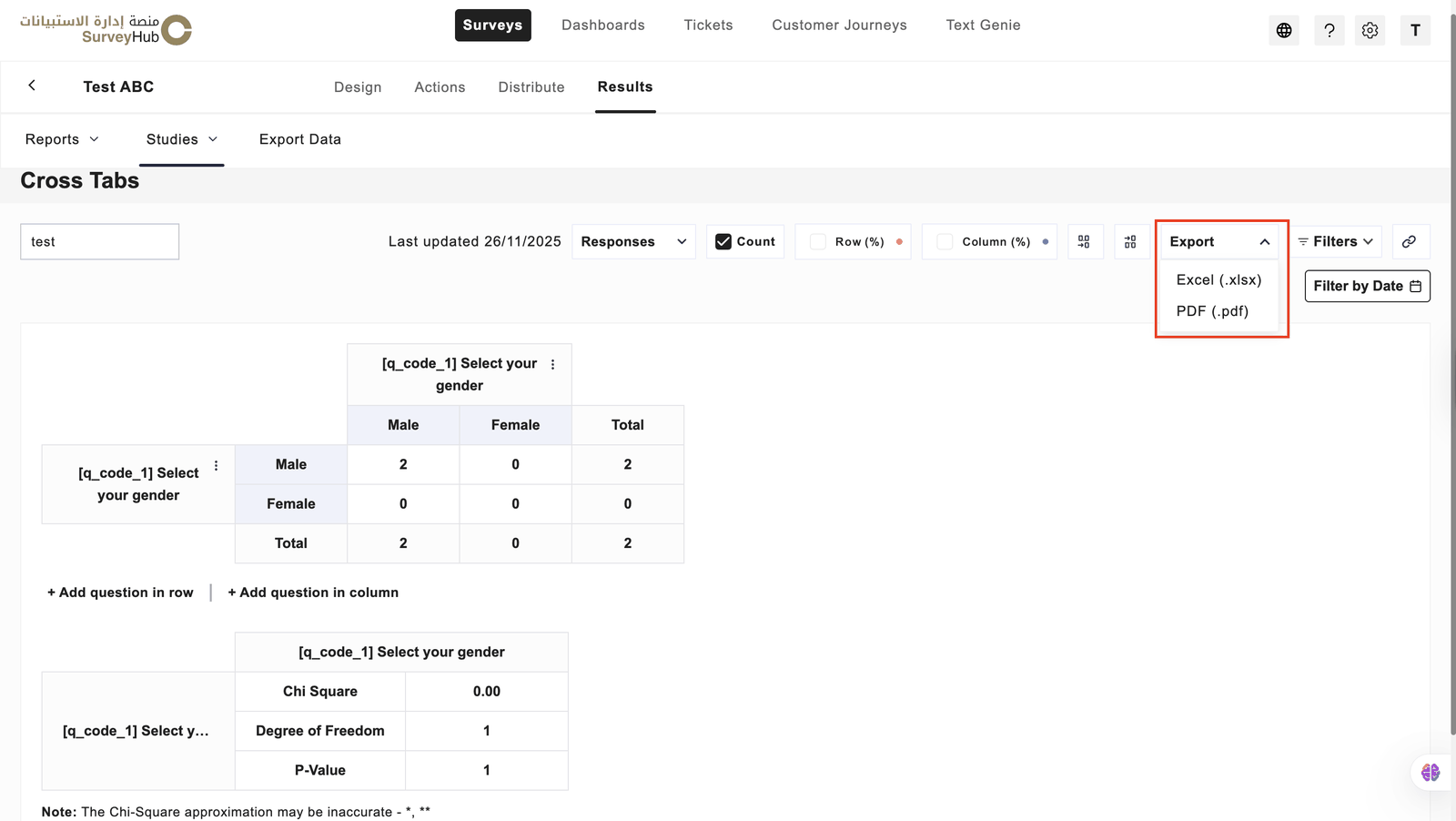Switch to the Dashboards section

pos(603,25)
